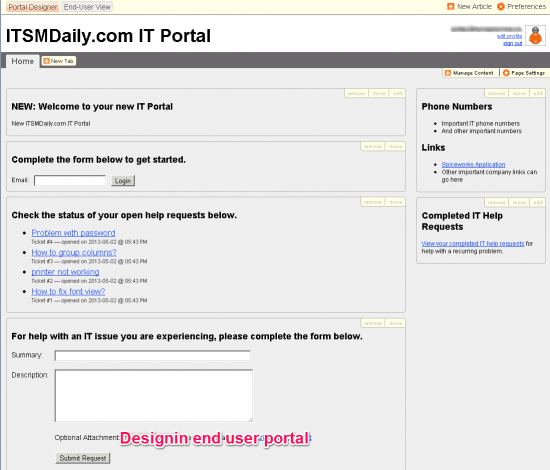Image resolution: width=550 pixels, height=470 pixels.
Task: Click the sign out link
Action: (x=512, y=43)
